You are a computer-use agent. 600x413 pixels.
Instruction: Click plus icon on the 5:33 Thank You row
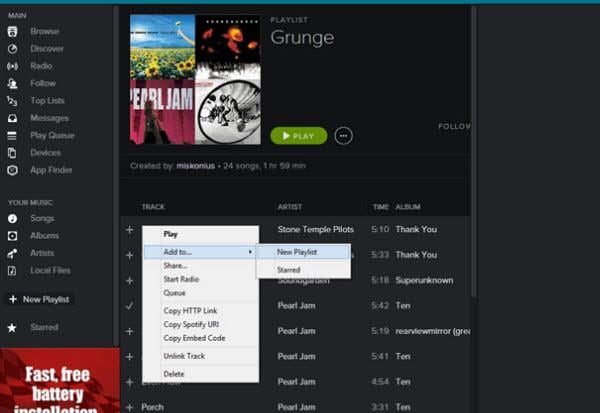[130, 255]
